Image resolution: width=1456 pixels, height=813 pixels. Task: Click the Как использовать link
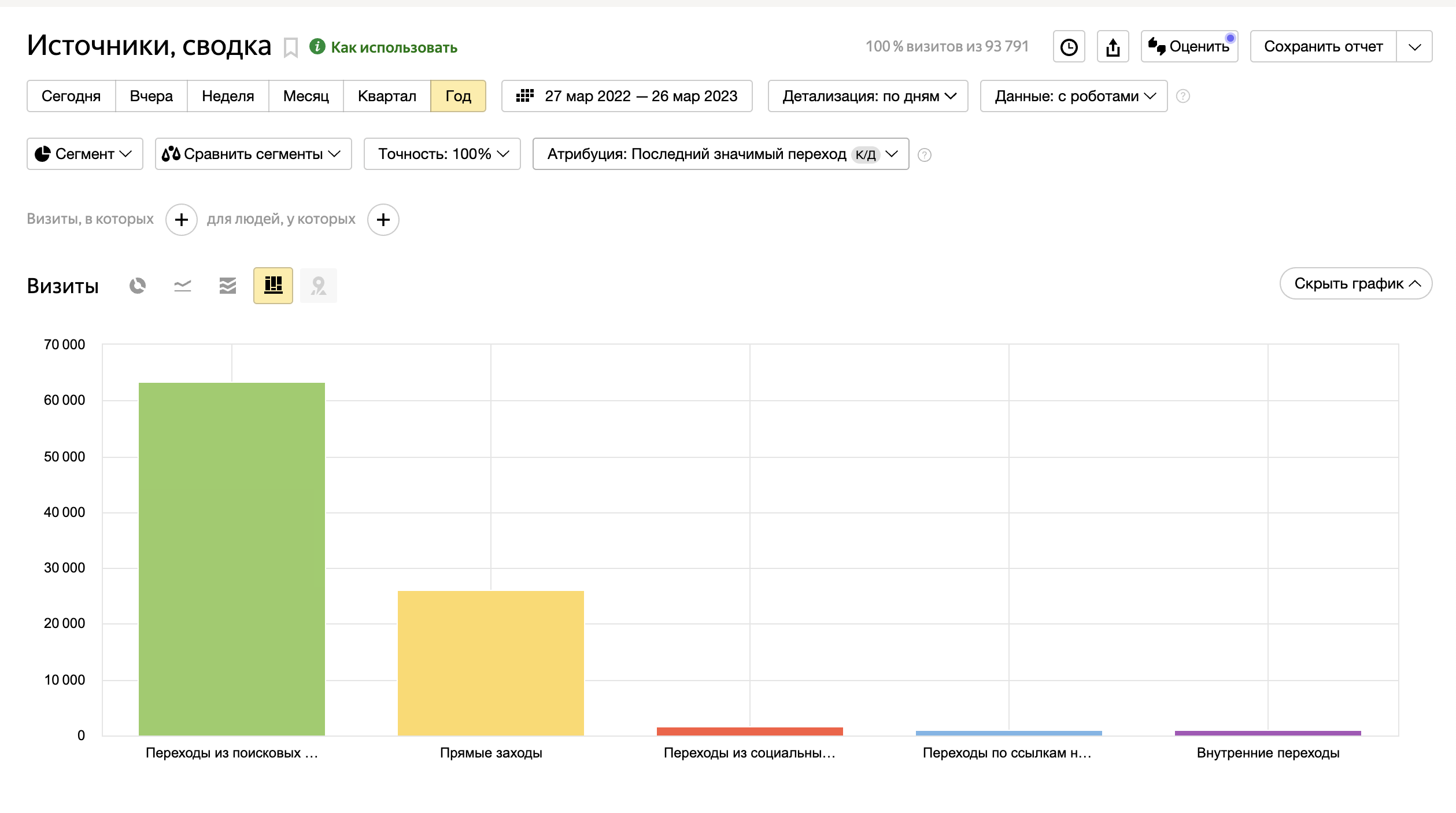[x=394, y=47]
